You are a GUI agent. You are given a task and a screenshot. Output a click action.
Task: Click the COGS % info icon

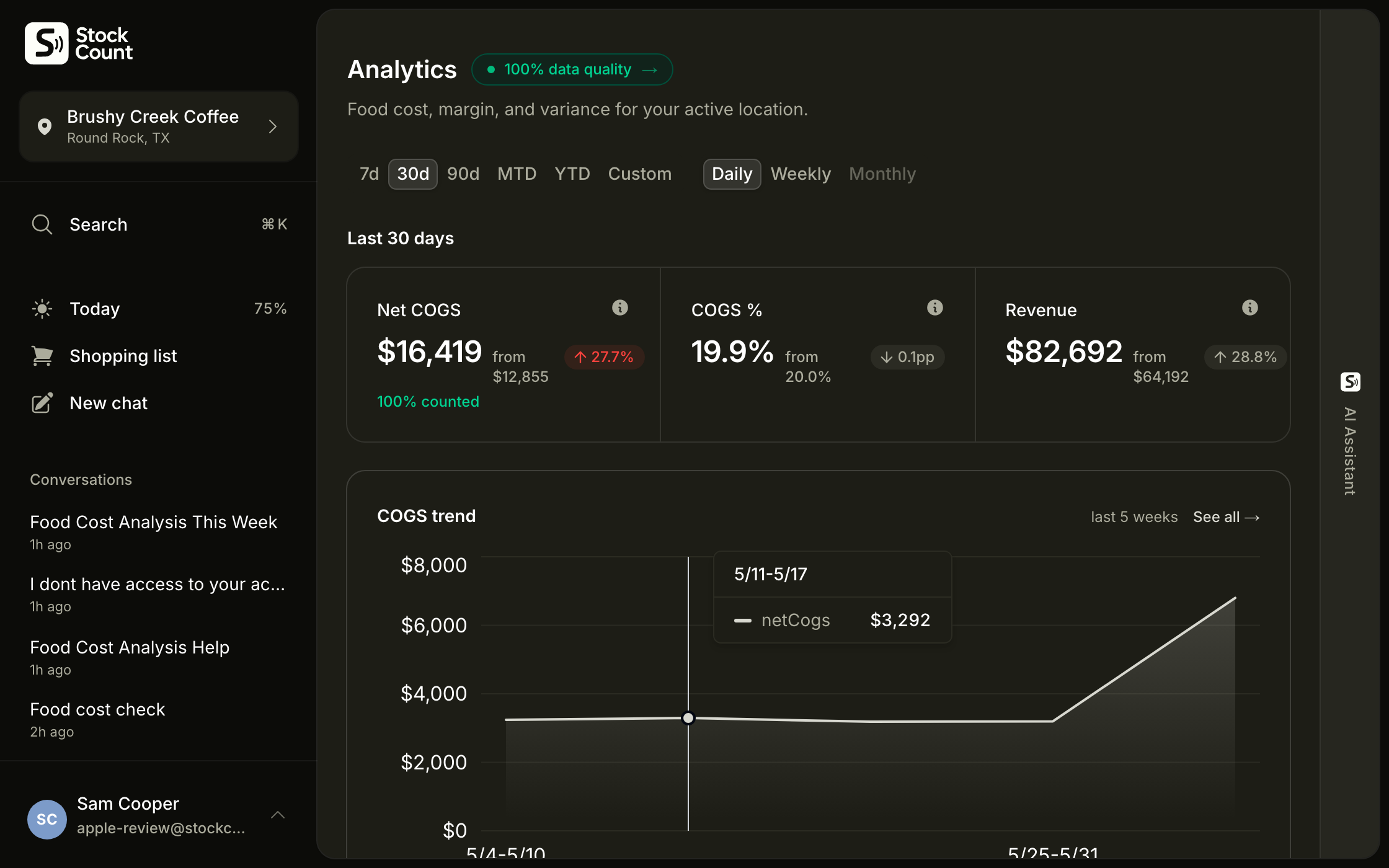935,308
